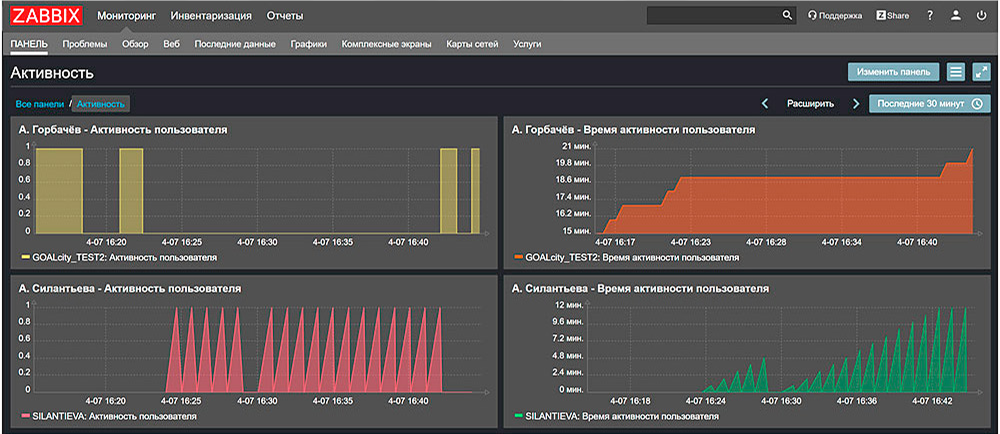Click the ZABBIX logo
The width and height of the screenshot is (1000, 434).
tap(46, 16)
